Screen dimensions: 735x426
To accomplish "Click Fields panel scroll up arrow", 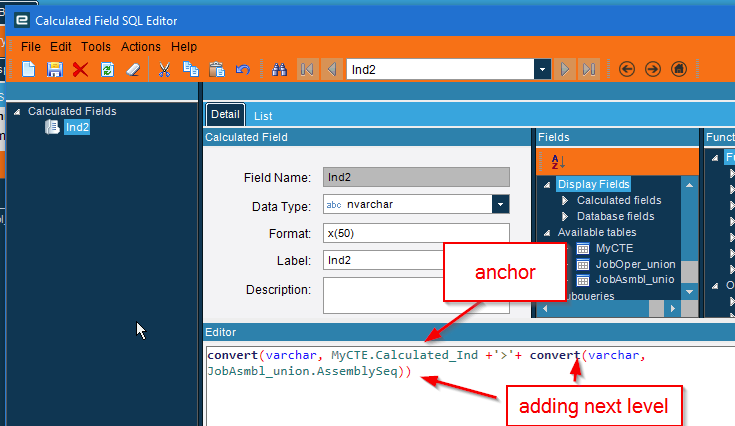I will (690, 185).
